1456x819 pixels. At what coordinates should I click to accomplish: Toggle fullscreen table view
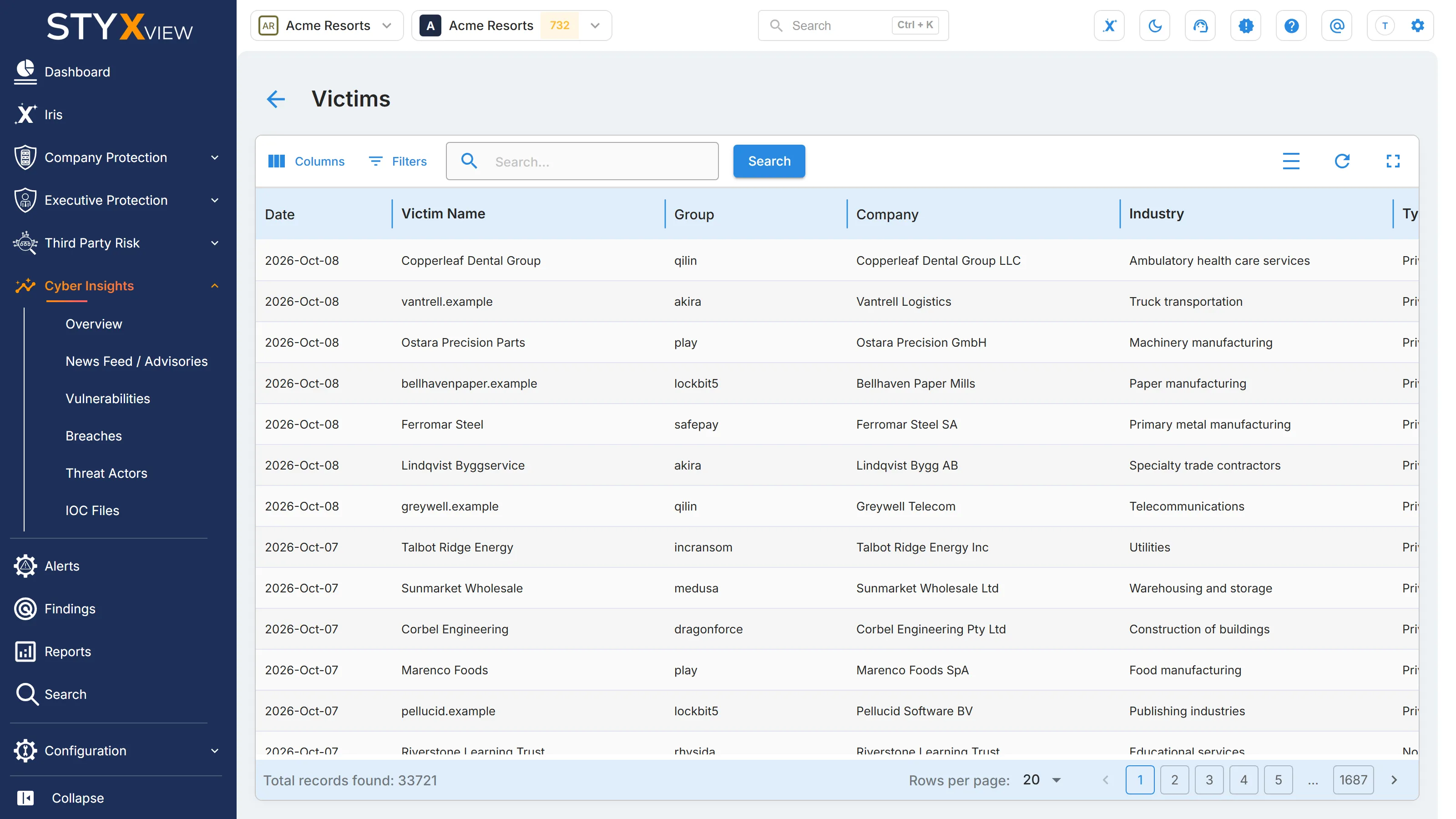coord(1393,161)
